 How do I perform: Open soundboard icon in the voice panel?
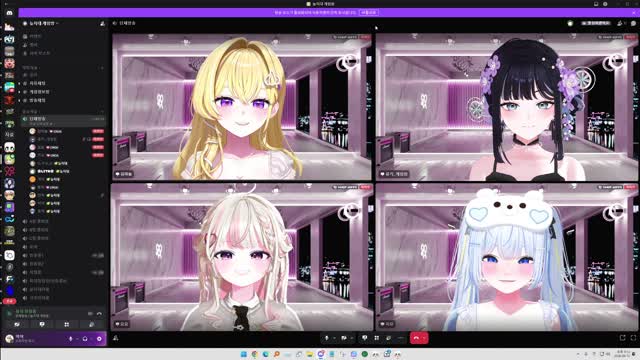pyautogui.click(x=91, y=324)
